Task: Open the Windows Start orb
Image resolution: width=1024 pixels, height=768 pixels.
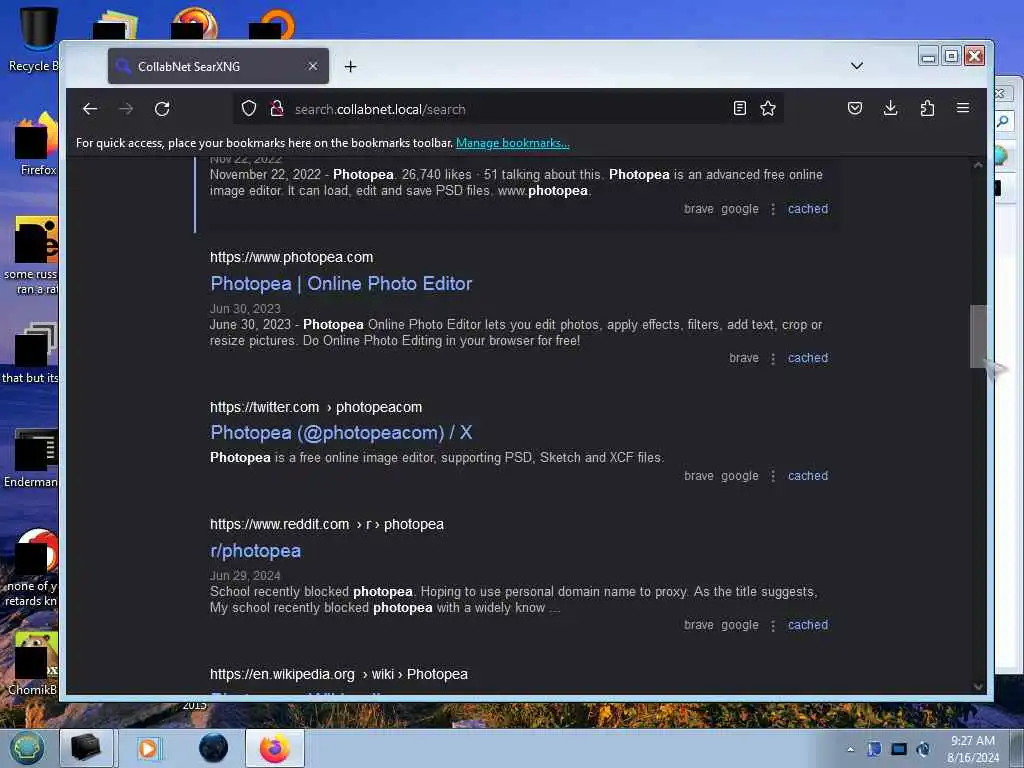Action: (x=27, y=748)
